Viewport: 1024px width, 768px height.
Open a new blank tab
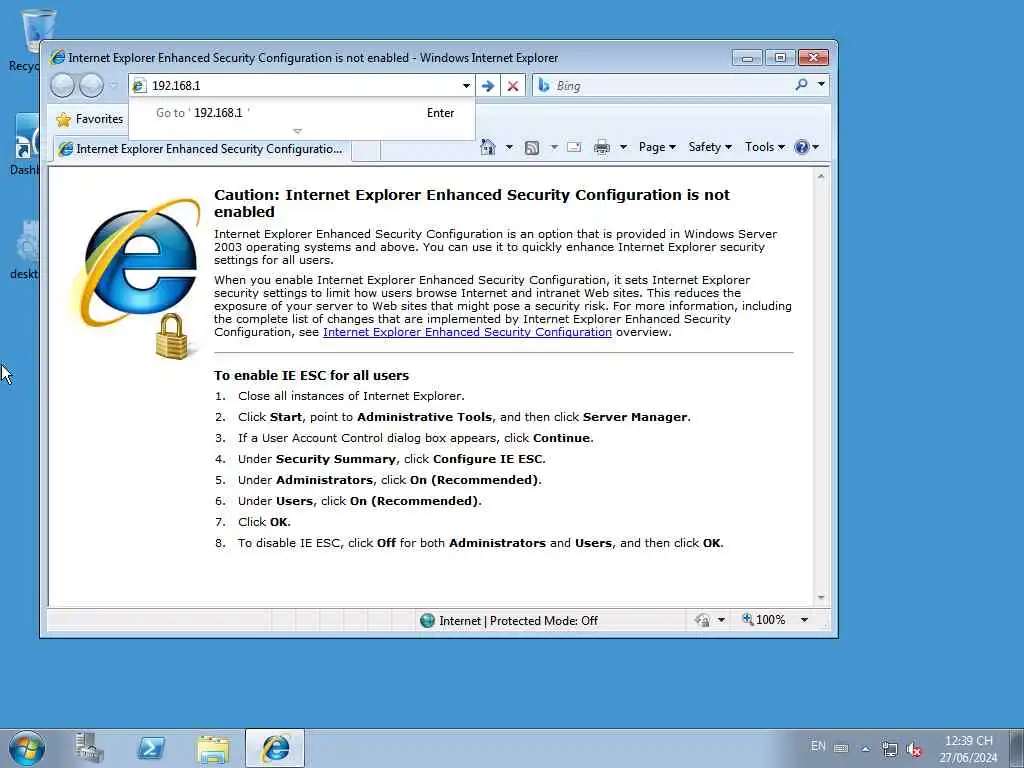point(366,150)
